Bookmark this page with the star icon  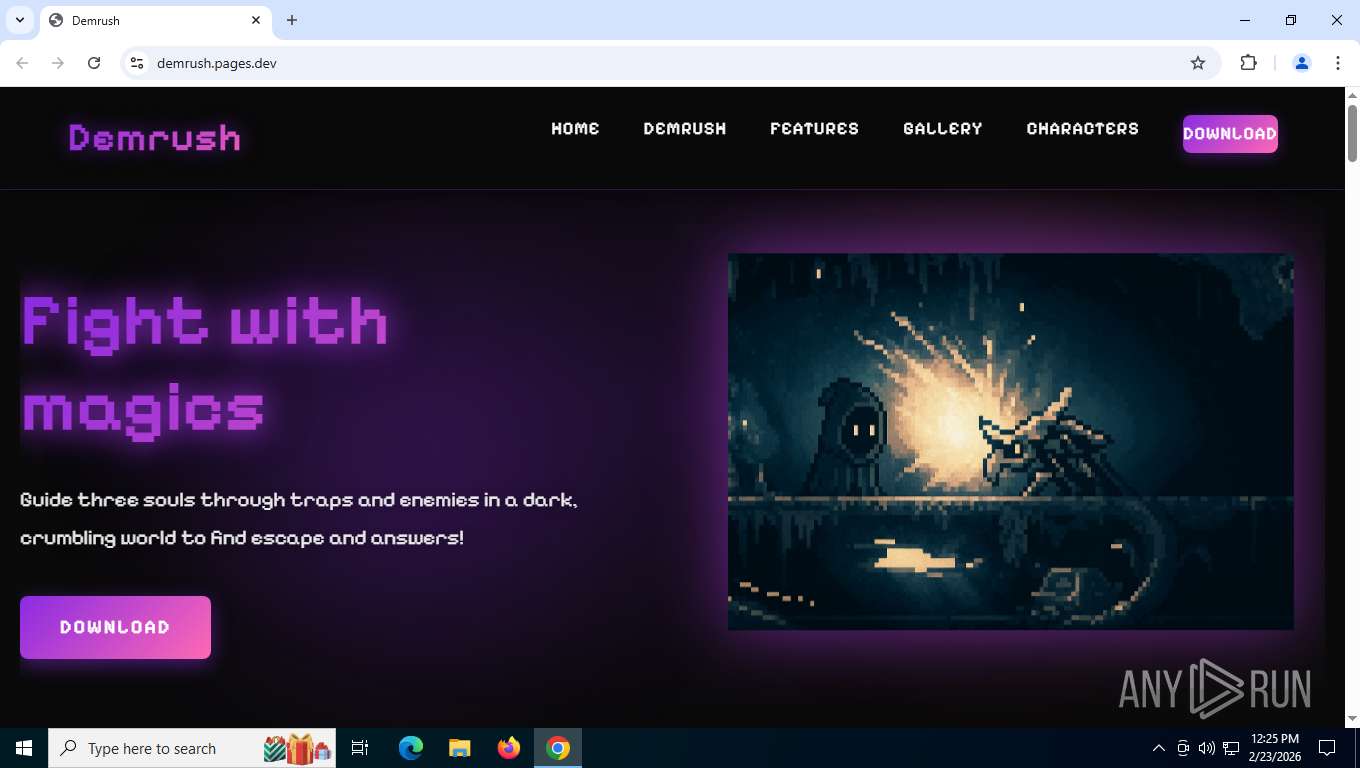click(x=1198, y=63)
